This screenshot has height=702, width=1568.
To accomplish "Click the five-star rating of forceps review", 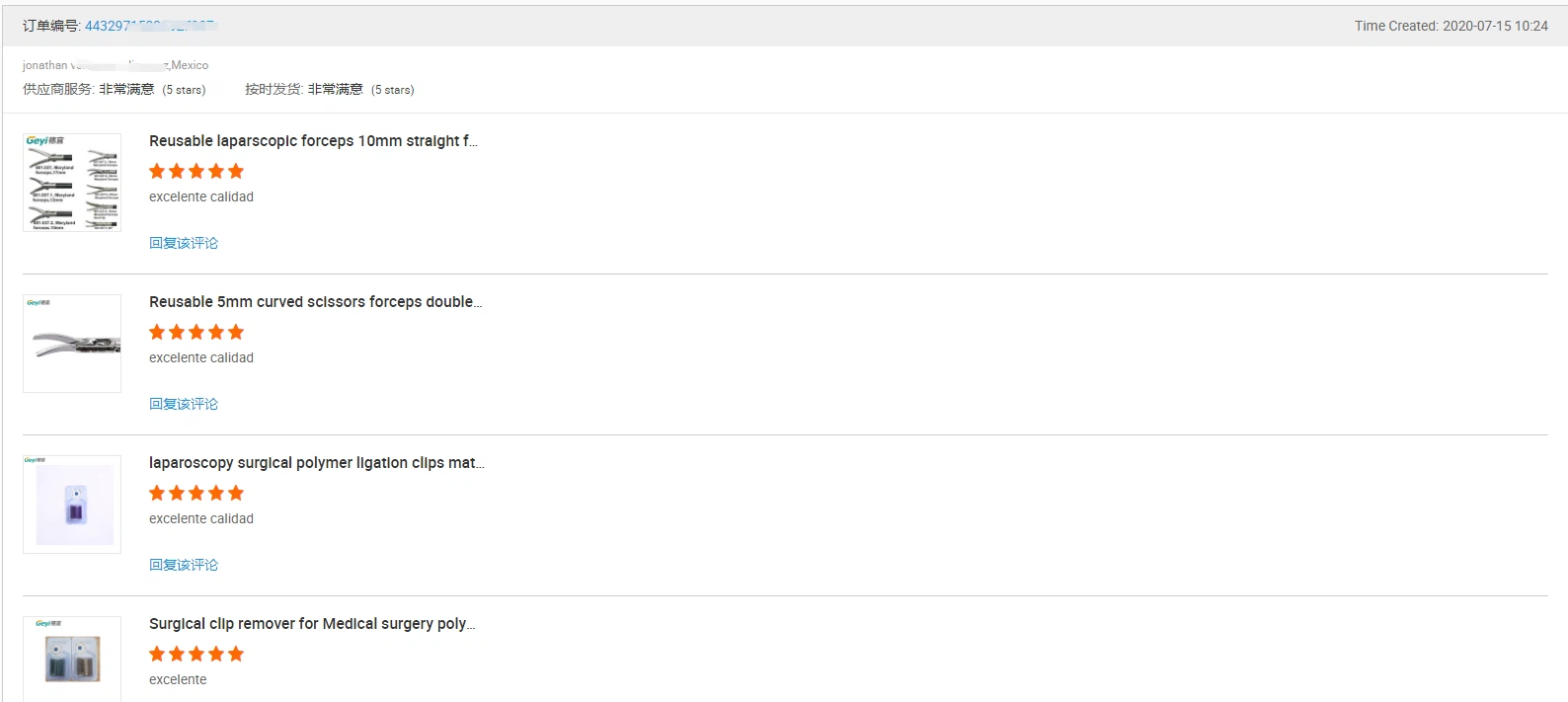I will [x=196, y=171].
